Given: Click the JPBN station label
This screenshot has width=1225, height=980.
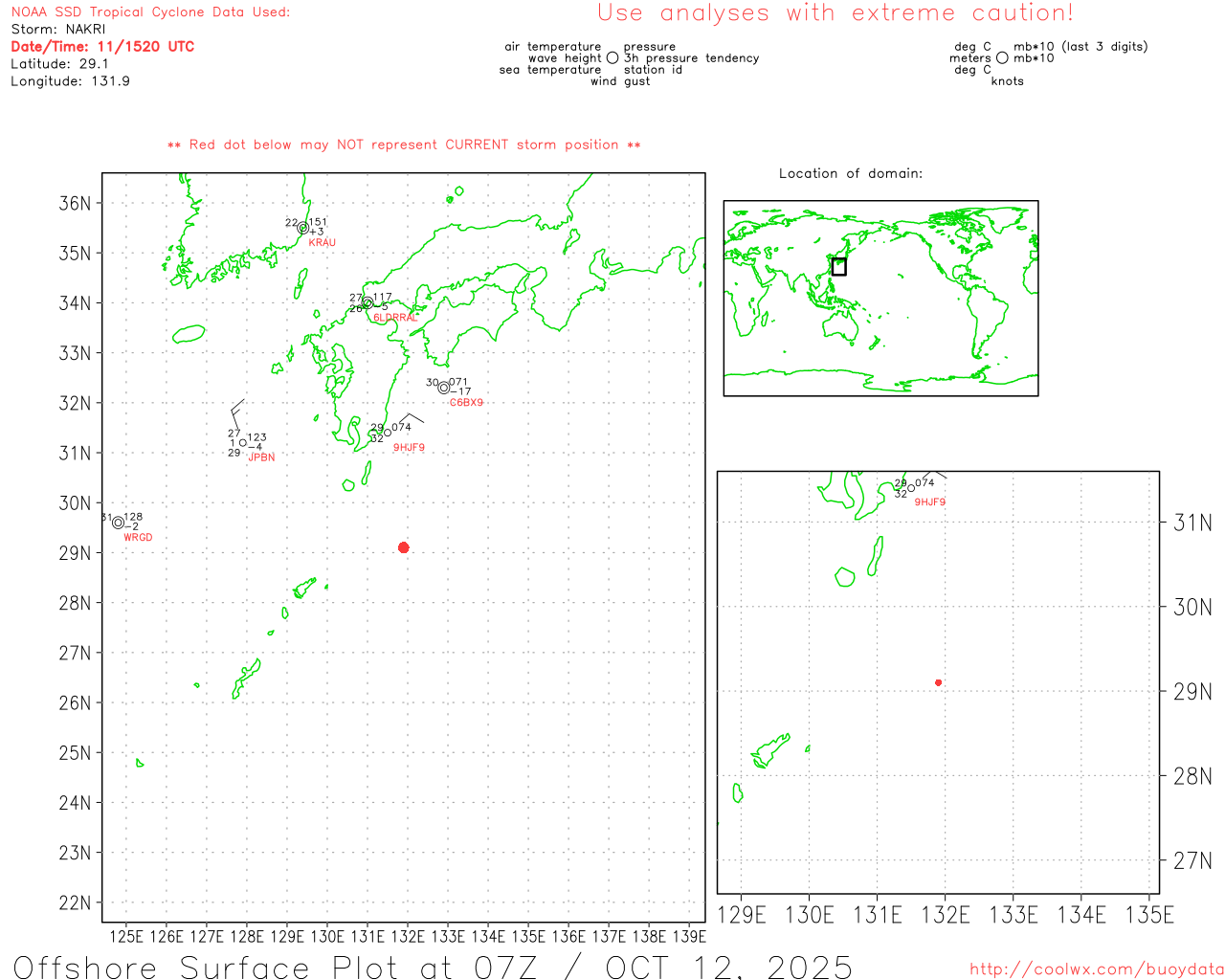Looking at the screenshot, I should (x=261, y=457).
